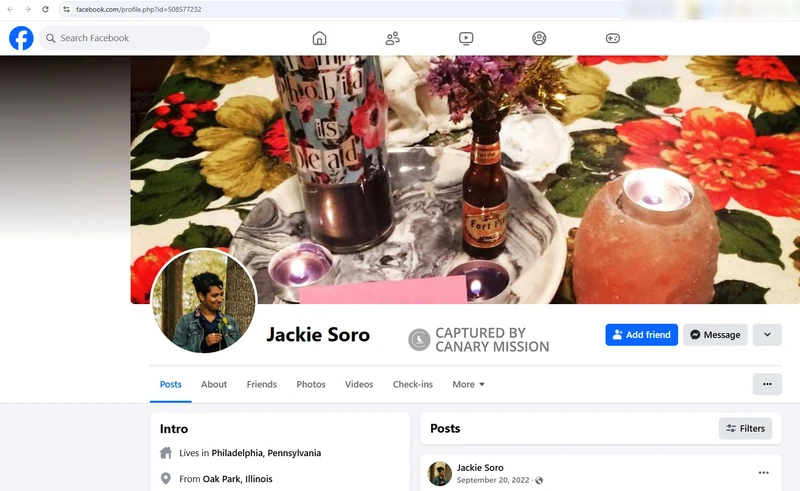Expand the More tab dropdown

coord(468,384)
